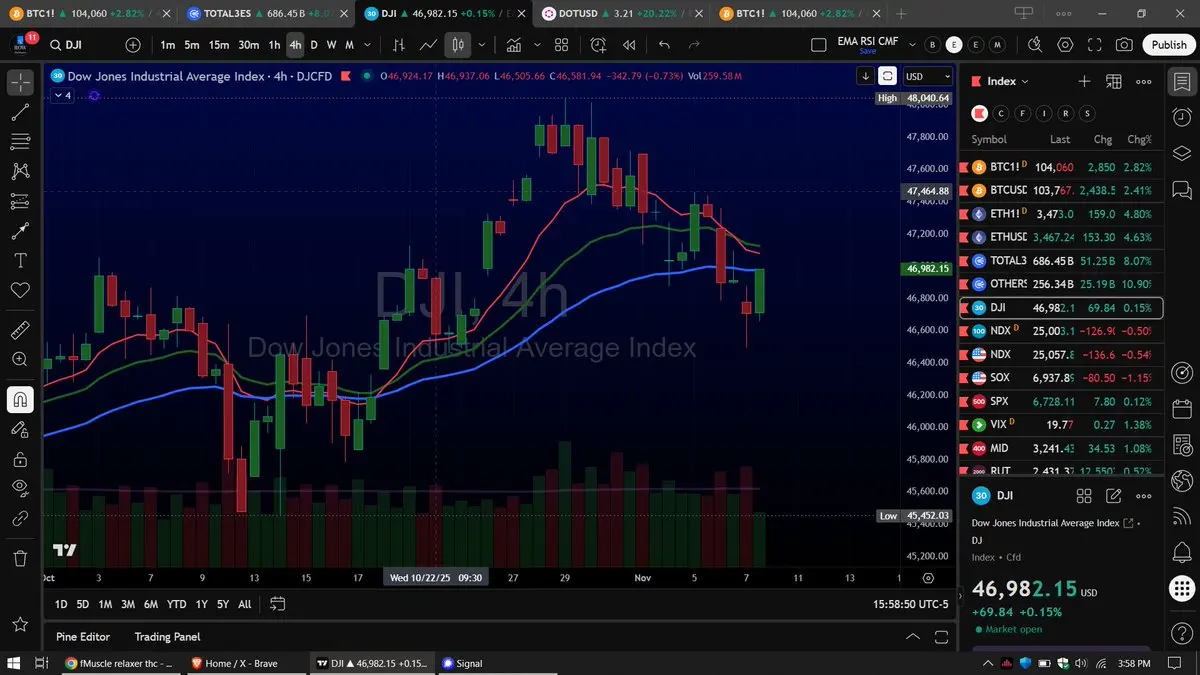Image resolution: width=1200 pixels, height=675 pixels.
Task: Open favorites star in the left toolbar
Action: coord(20,624)
